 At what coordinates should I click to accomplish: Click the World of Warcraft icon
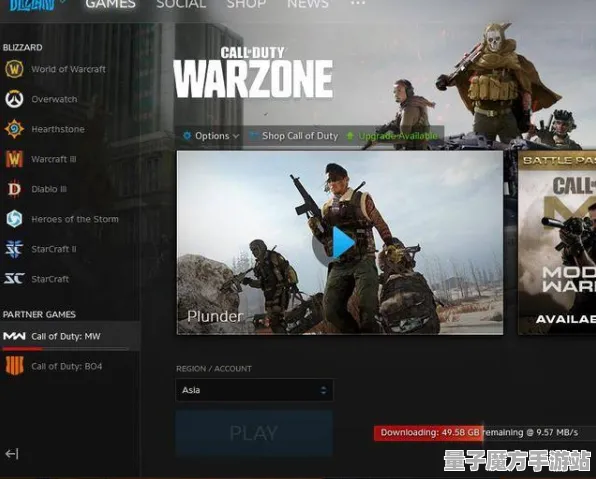point(14,69)
